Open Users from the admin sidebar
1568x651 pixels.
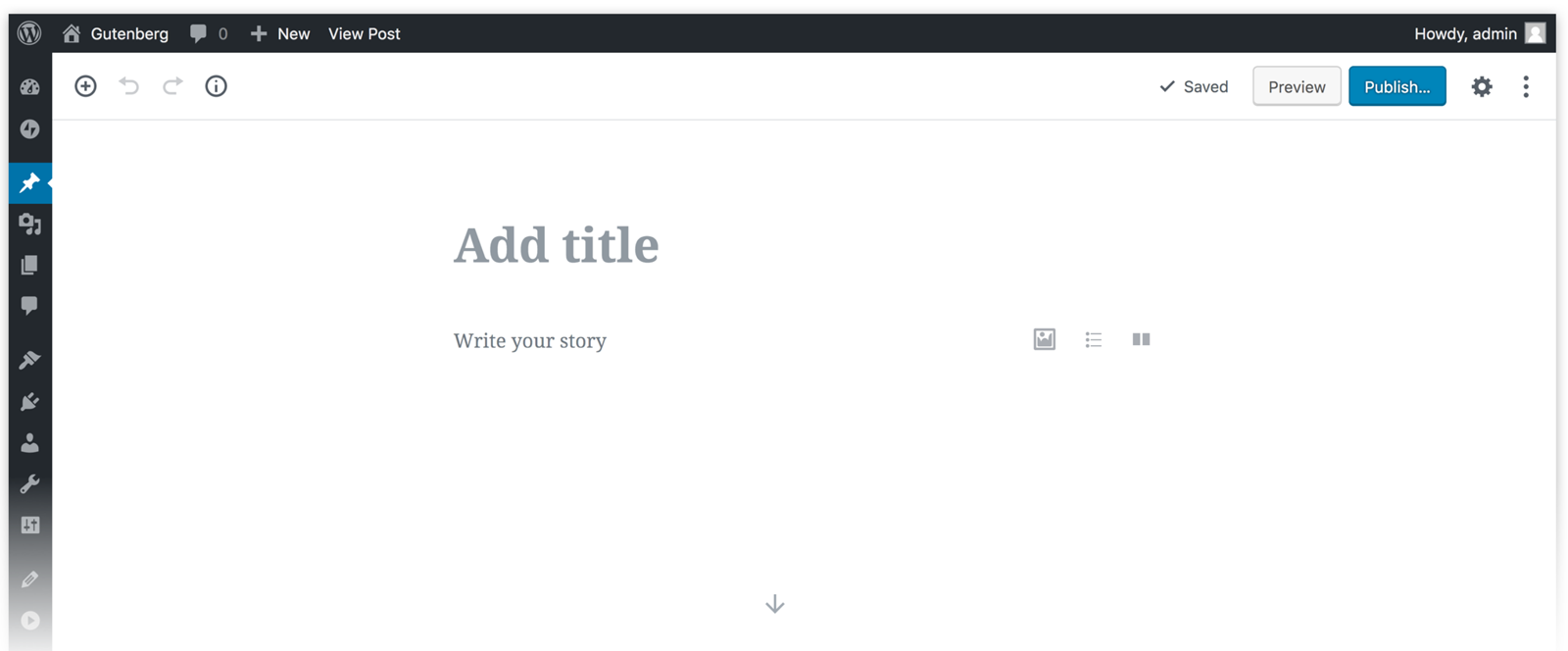tap(29, 443)
